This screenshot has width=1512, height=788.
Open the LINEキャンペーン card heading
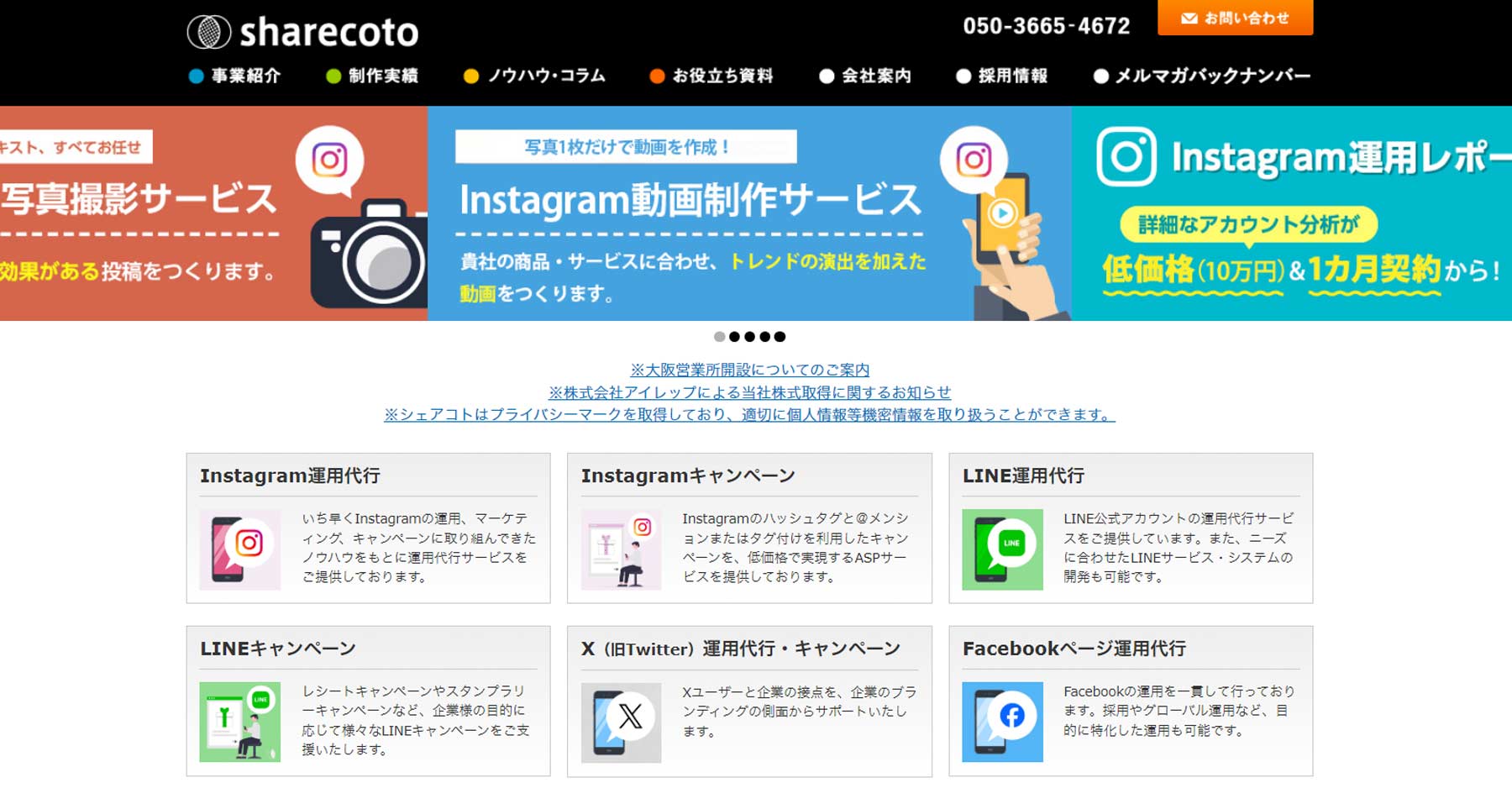(278, 649)
